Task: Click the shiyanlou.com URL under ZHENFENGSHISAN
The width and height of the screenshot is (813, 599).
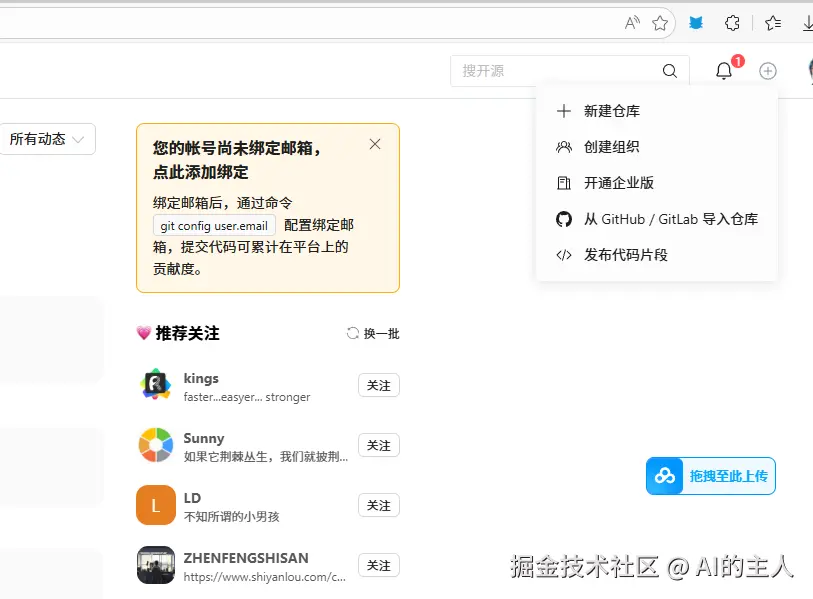Action: [x=264, y=577]
